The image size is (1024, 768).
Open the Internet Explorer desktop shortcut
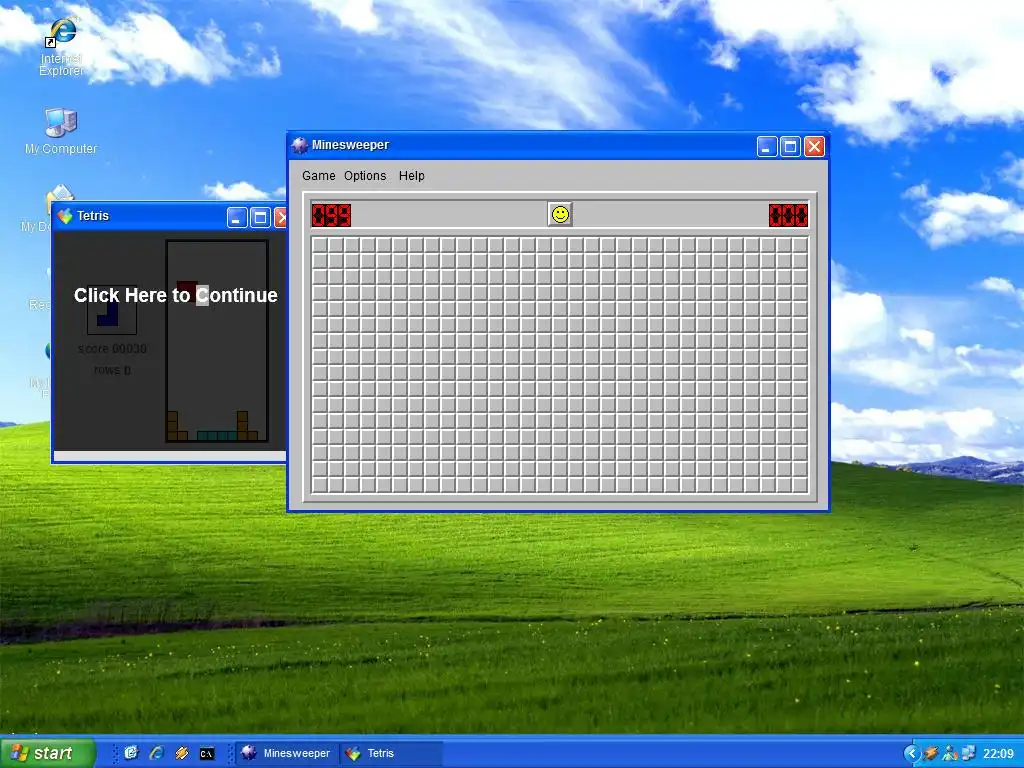pyautogui.click(x=62, y=47)
